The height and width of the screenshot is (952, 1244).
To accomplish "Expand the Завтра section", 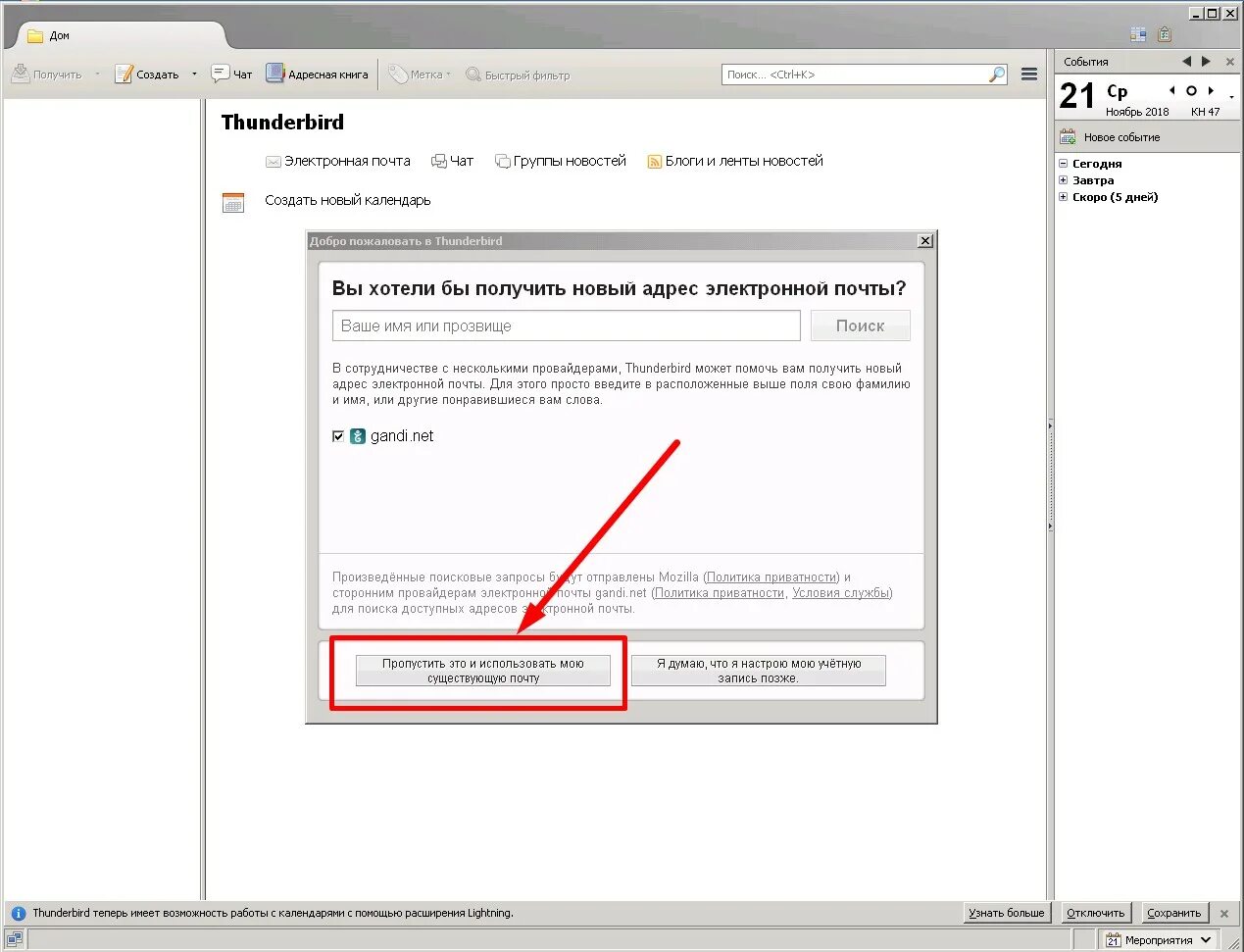I will click(x=1064, y=180).
